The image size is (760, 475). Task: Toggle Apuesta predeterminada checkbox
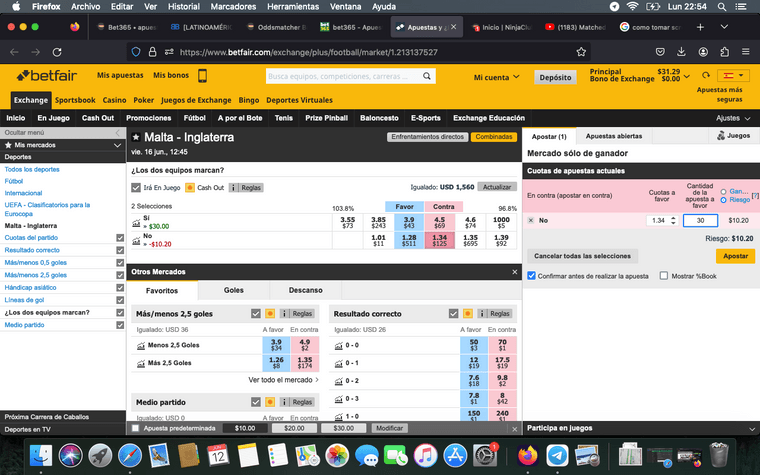tap(136, 428)
